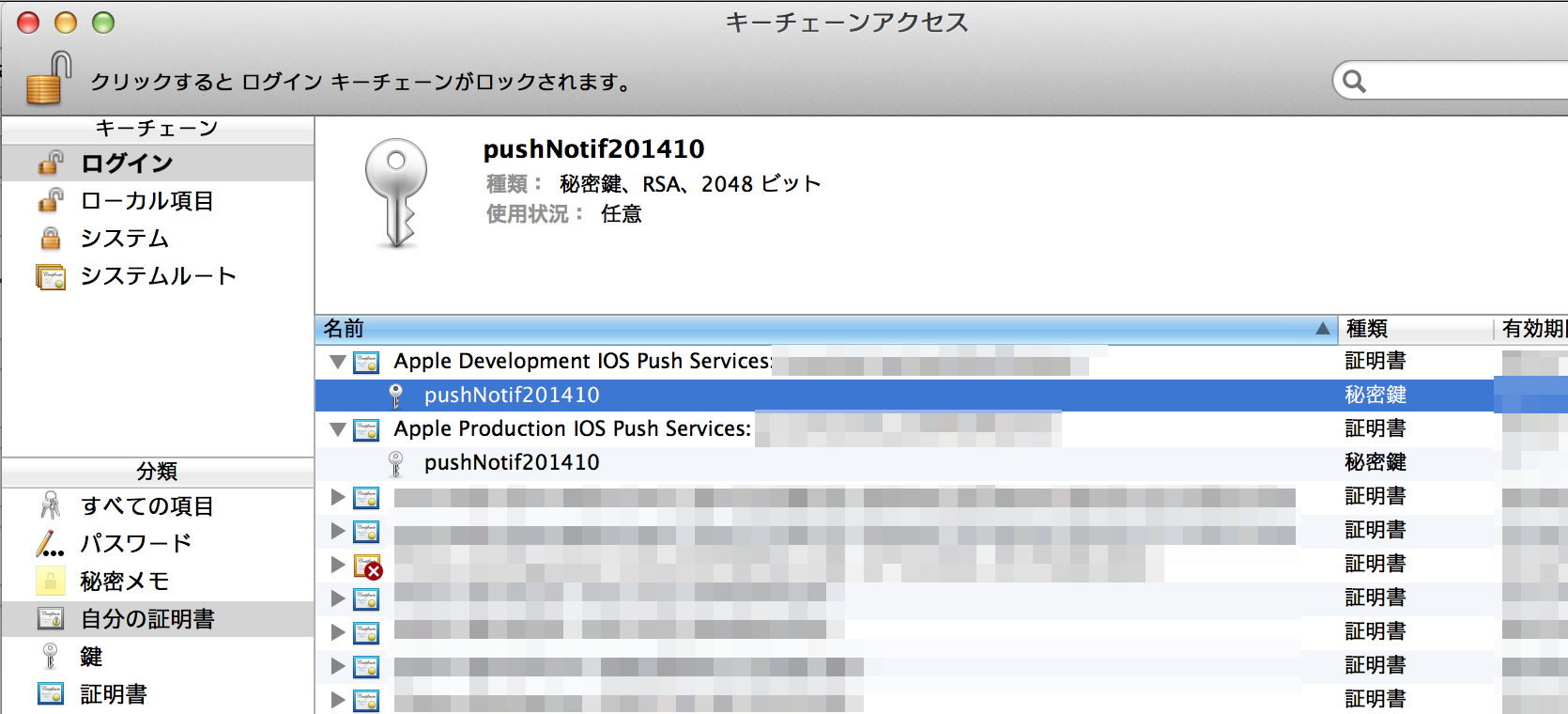Click certificate icon of Apple Development row
Image resolution: width=1568 pixels, height=714 pixels.
366,362
